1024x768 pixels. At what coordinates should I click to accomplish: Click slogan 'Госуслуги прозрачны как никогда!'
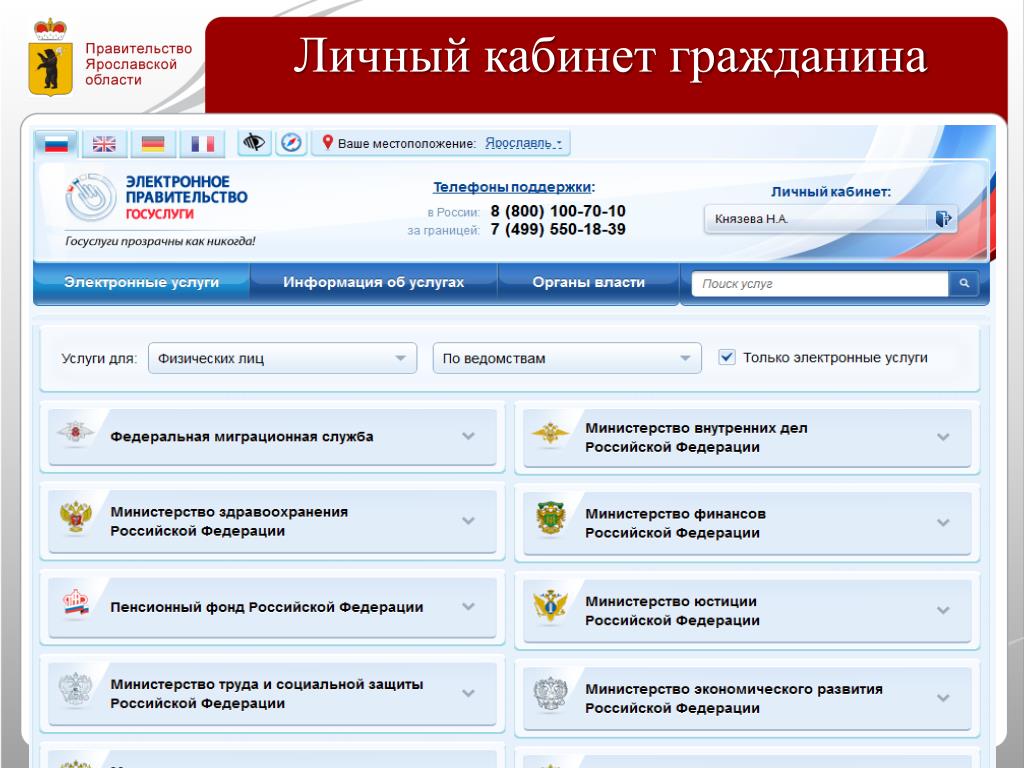[160, 241]
